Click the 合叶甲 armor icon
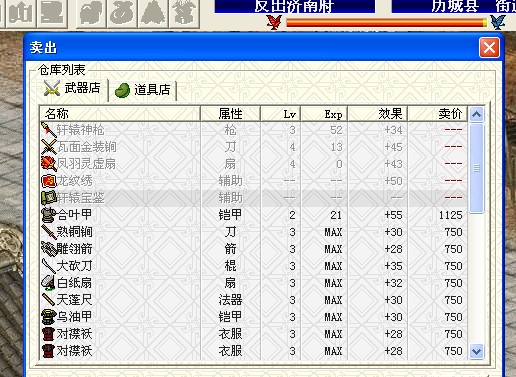The width and height of the screenshot is (516, 377). pyautogui.click(x=49, y=215)
